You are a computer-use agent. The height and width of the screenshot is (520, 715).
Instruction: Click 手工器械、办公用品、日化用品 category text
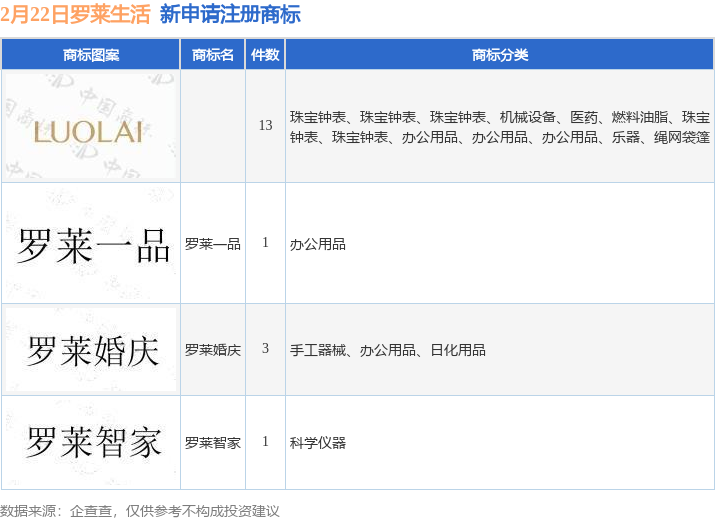pos(388,350)
